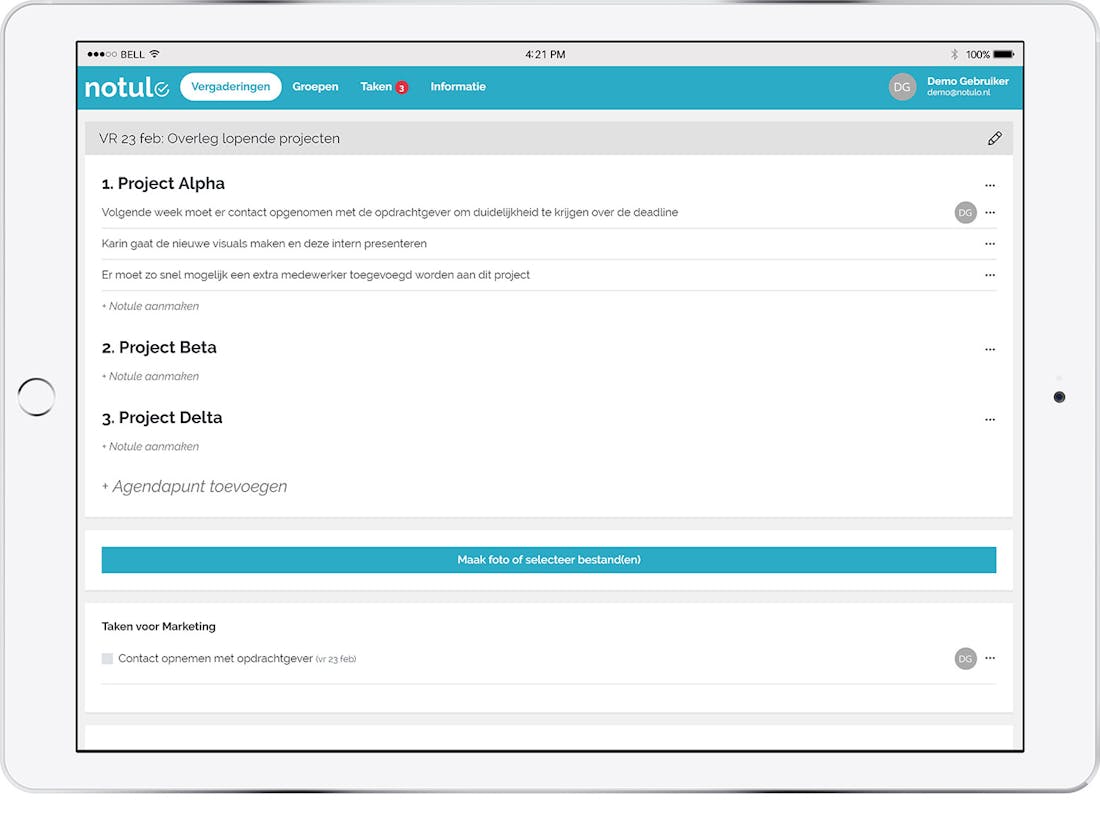Open the Groepen tab
The height and width of the screenshot is (813, 1100).
click(315, 87)
